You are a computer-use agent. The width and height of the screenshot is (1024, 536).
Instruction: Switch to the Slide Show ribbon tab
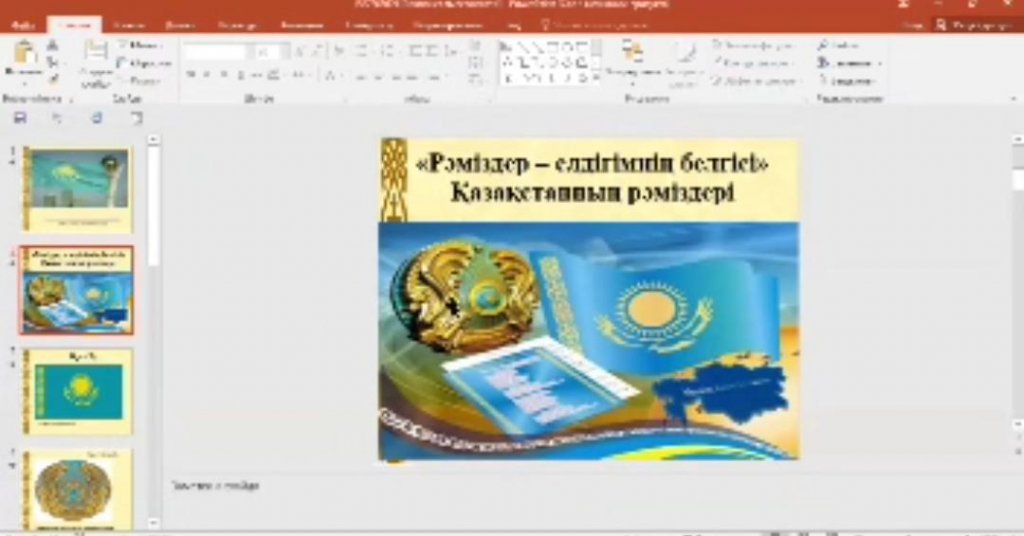pyautogui.click(x=370, y=25)
